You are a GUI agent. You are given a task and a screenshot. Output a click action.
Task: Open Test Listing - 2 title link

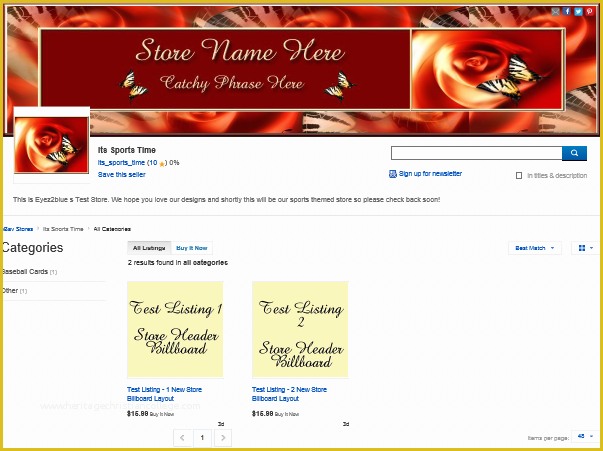289,394
